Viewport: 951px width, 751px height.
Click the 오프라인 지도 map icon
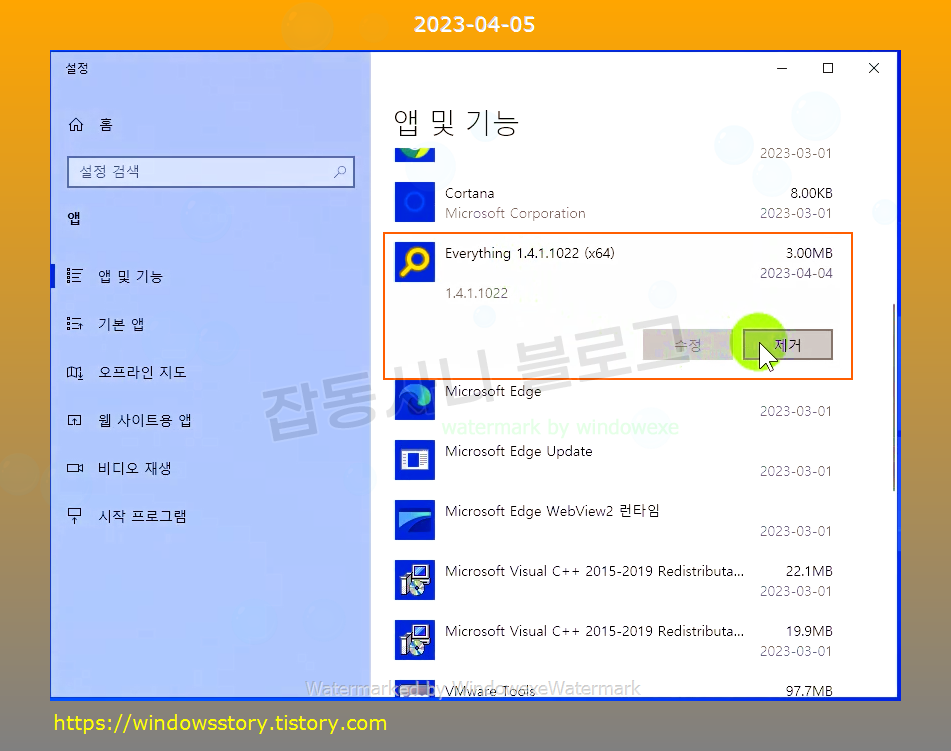coord(74,372)
